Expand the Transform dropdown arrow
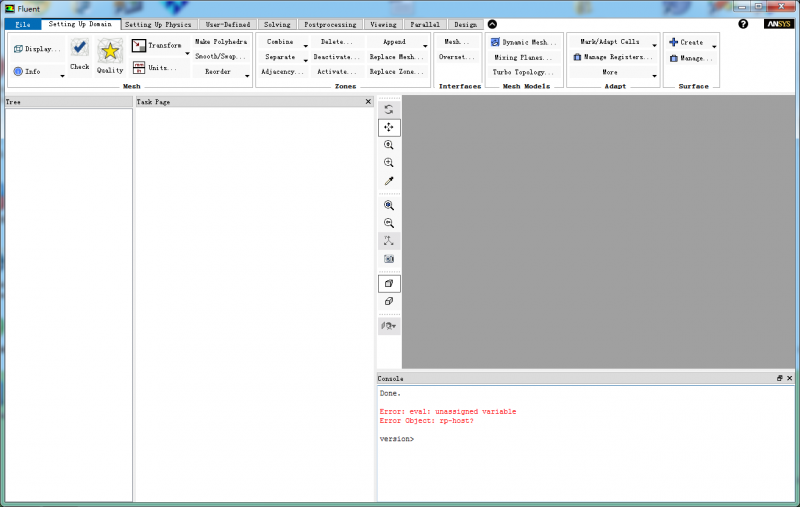 187,54
